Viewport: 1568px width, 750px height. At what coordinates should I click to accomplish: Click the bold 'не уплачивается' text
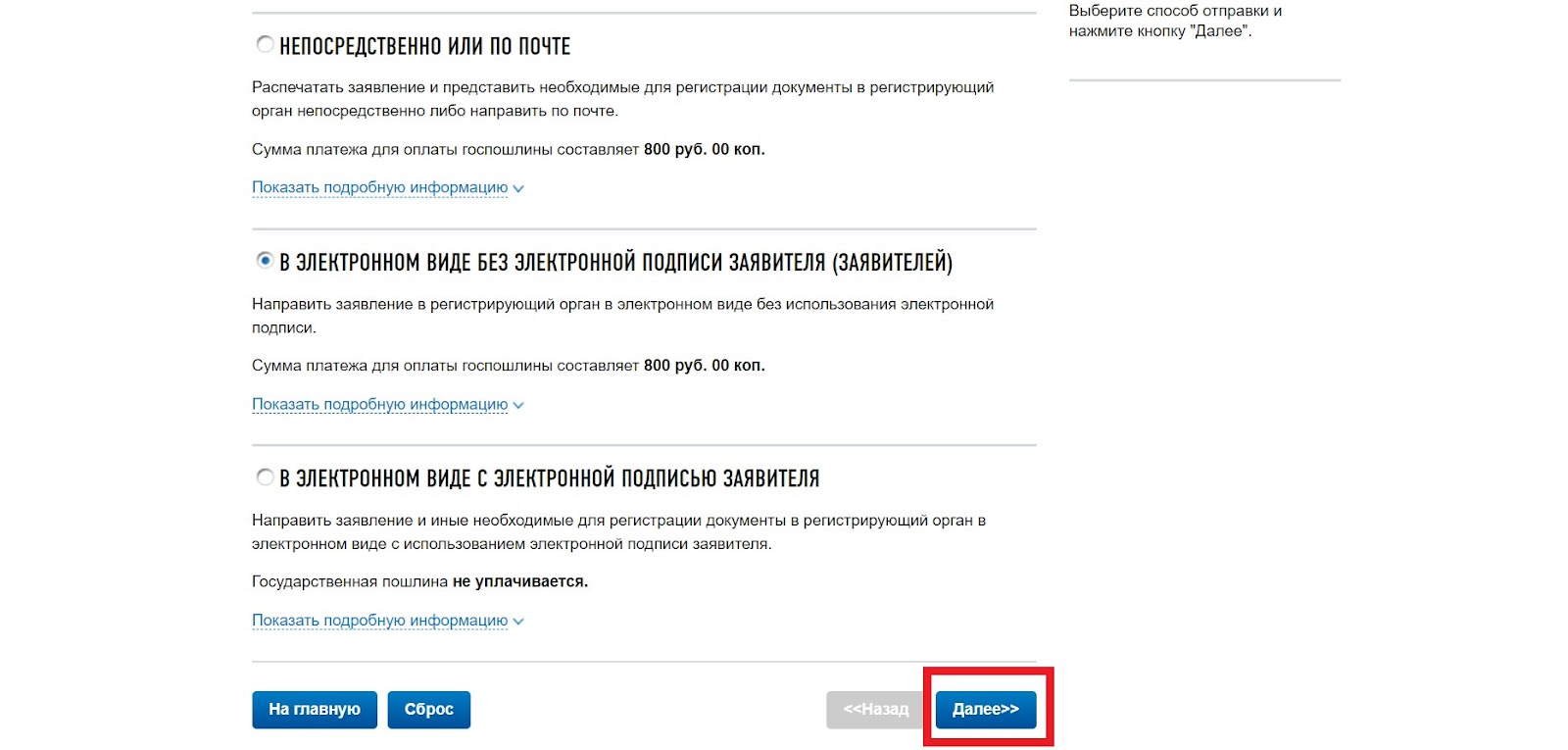(520, 581)
